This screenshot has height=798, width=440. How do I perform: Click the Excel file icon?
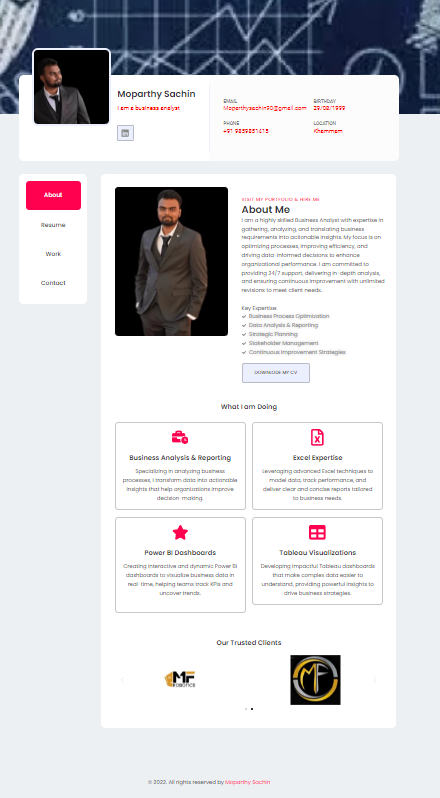click(x=317, y=437)
